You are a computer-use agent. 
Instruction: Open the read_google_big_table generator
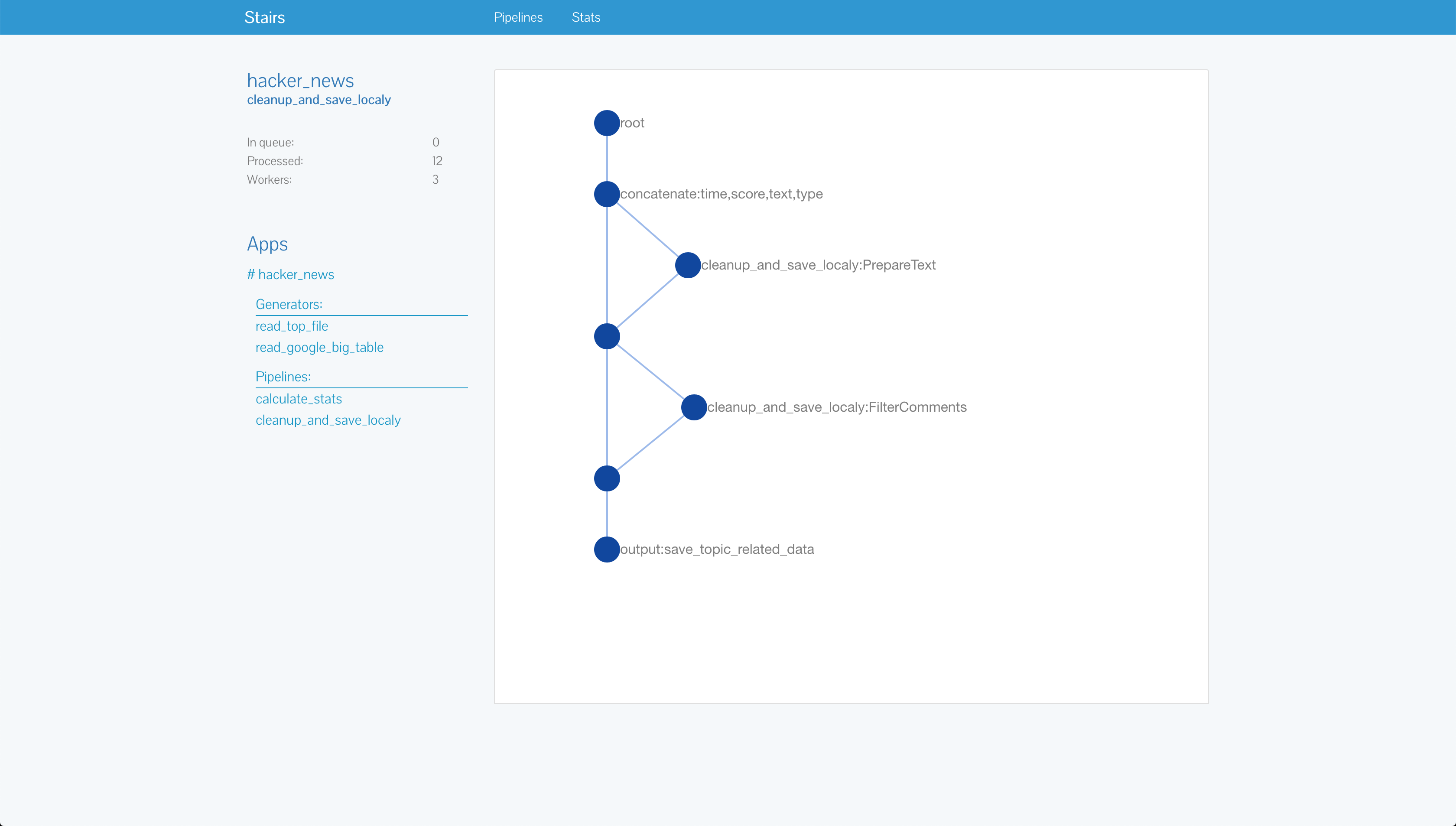tap(319, 347)
